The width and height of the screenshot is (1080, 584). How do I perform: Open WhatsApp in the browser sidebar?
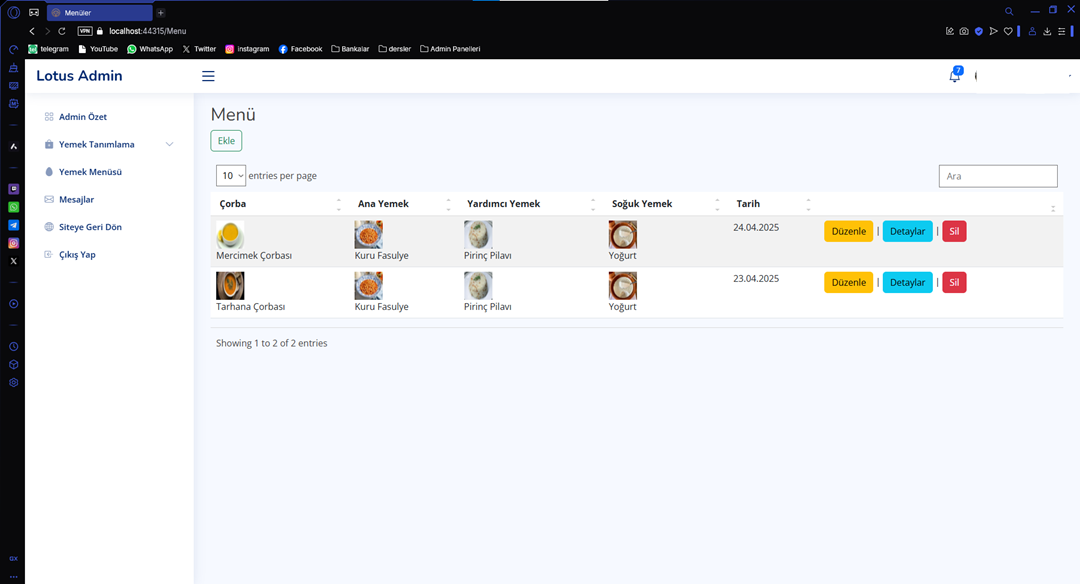(x=14, y=207)
